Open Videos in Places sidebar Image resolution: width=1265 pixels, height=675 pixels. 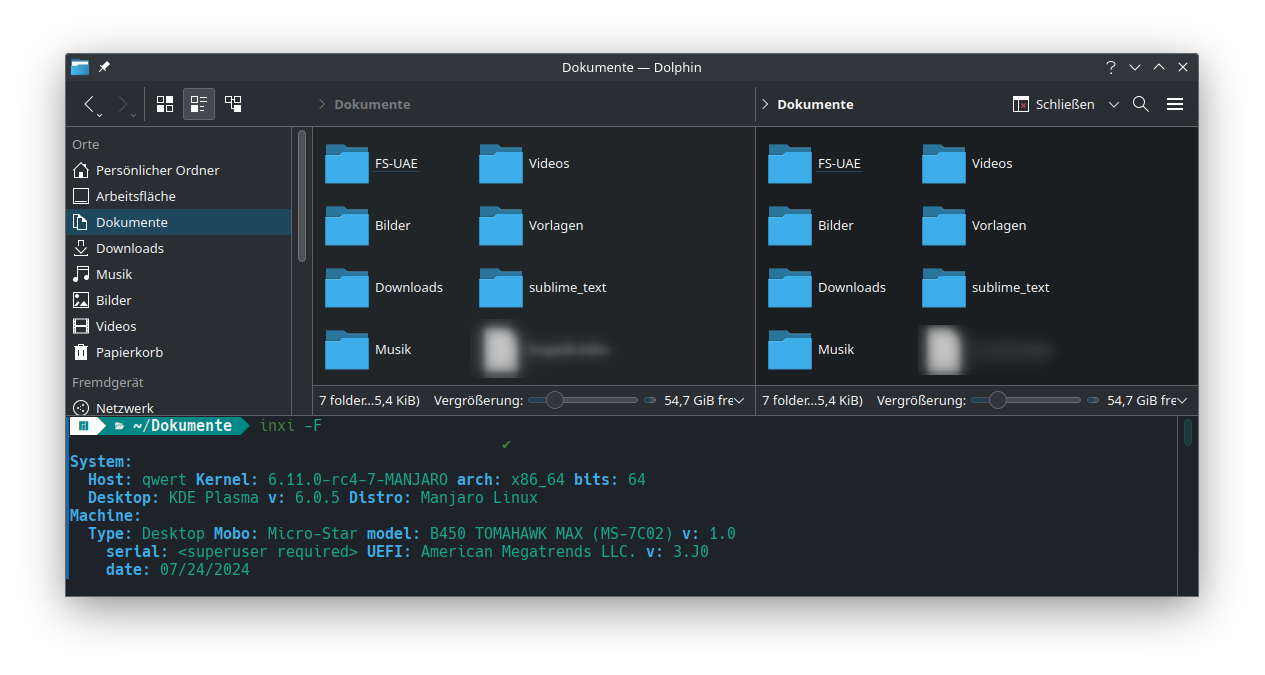(179, 326)
